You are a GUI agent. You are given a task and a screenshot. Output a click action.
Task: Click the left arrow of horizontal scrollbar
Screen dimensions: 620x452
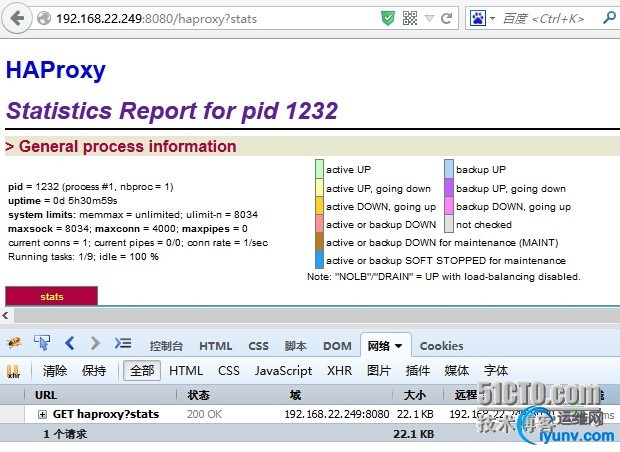coord(6,315)
